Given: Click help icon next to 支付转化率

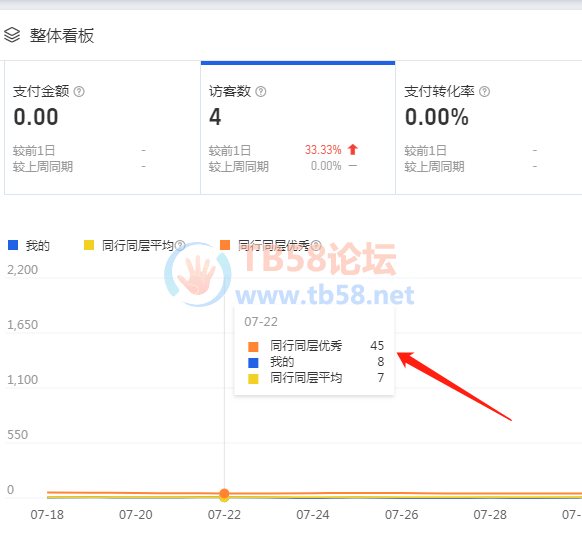Looking at the screenshot, I should [x=484, y=91].
